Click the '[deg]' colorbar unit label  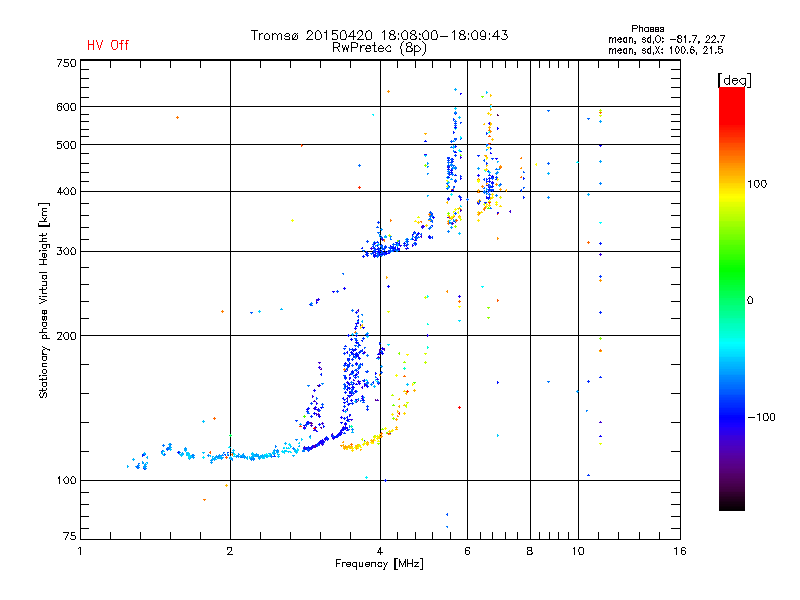(x=734, y=81)
